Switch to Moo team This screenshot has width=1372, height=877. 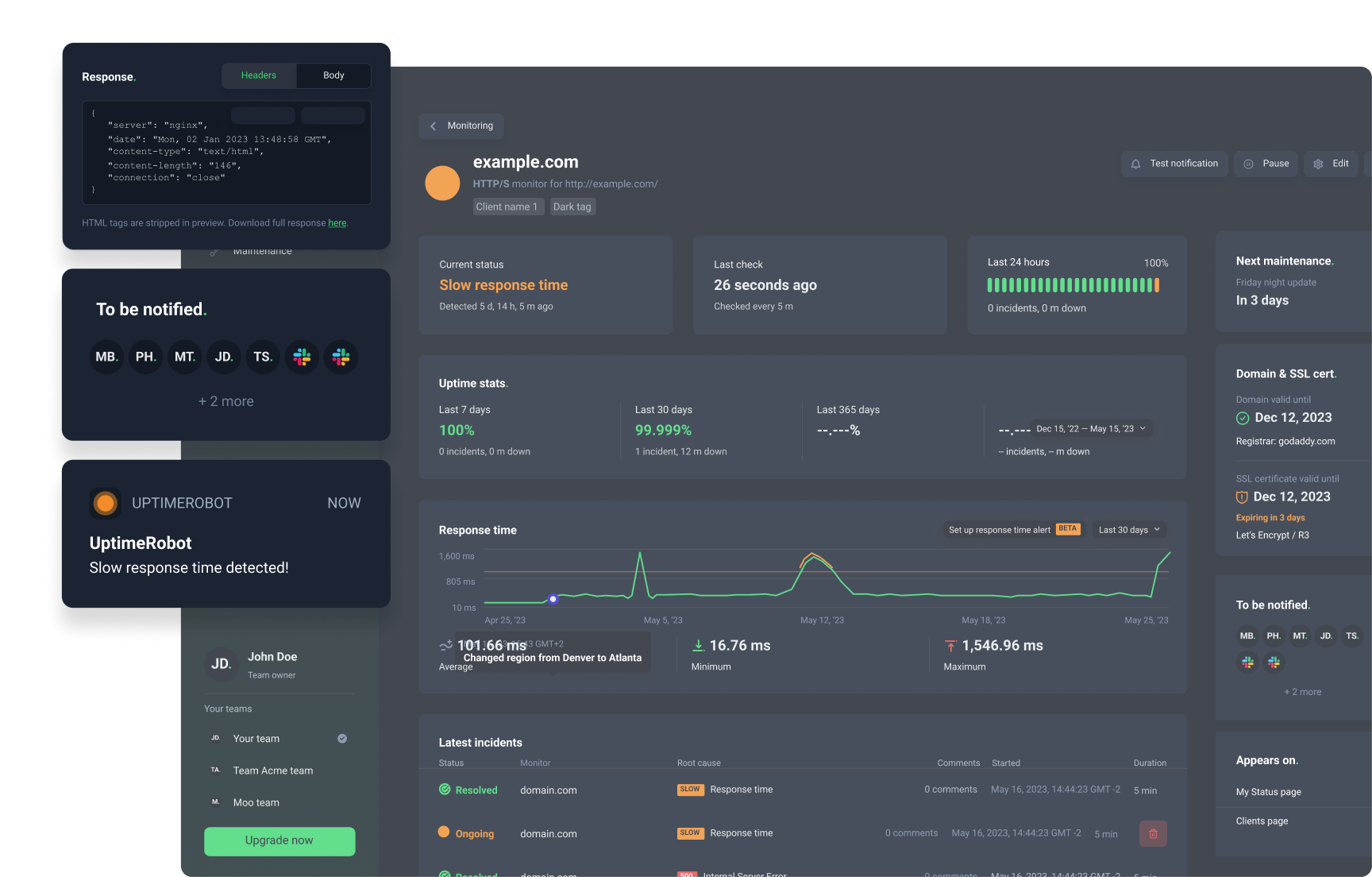pyautogui.click(x=256, y=802)
